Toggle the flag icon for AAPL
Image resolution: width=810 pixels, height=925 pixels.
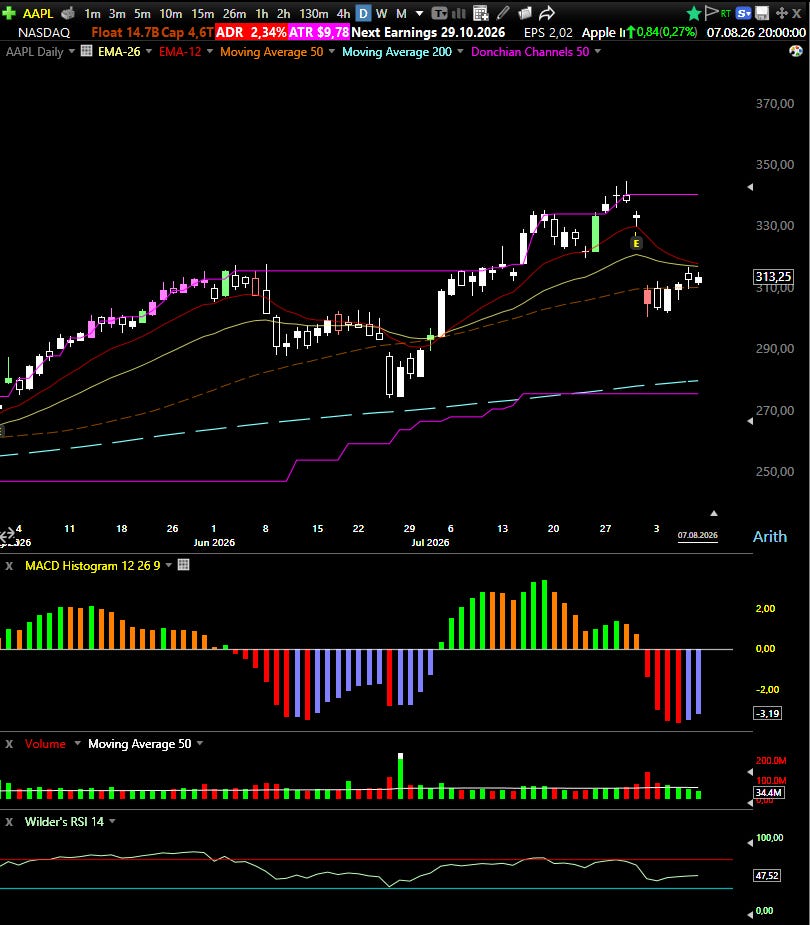(x=711, y=12)
